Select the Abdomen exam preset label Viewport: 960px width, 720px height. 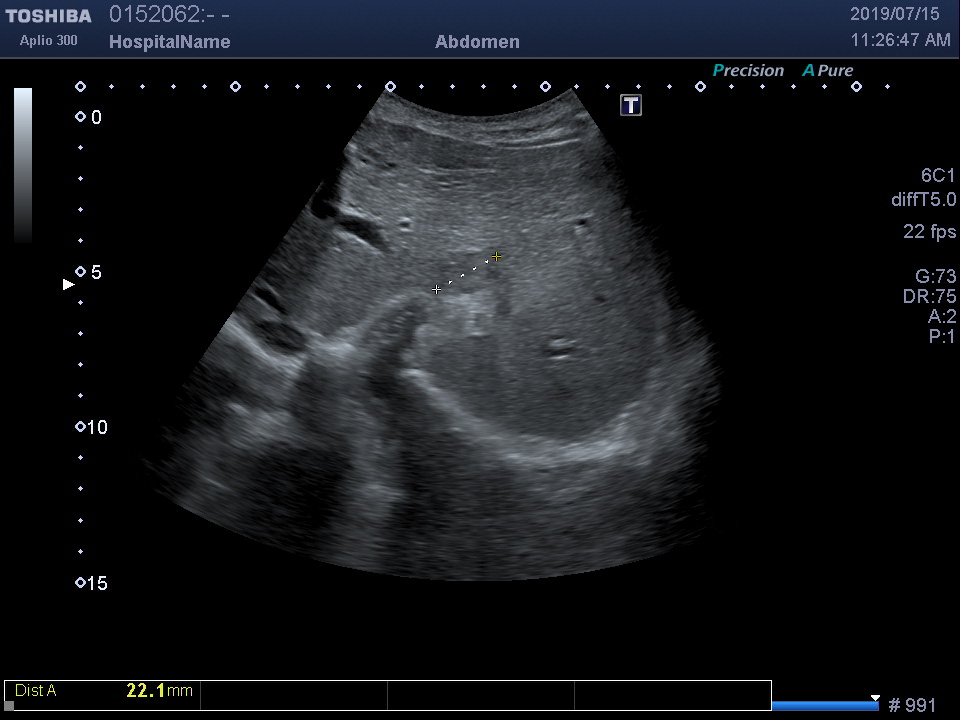(x=477, y=42)
